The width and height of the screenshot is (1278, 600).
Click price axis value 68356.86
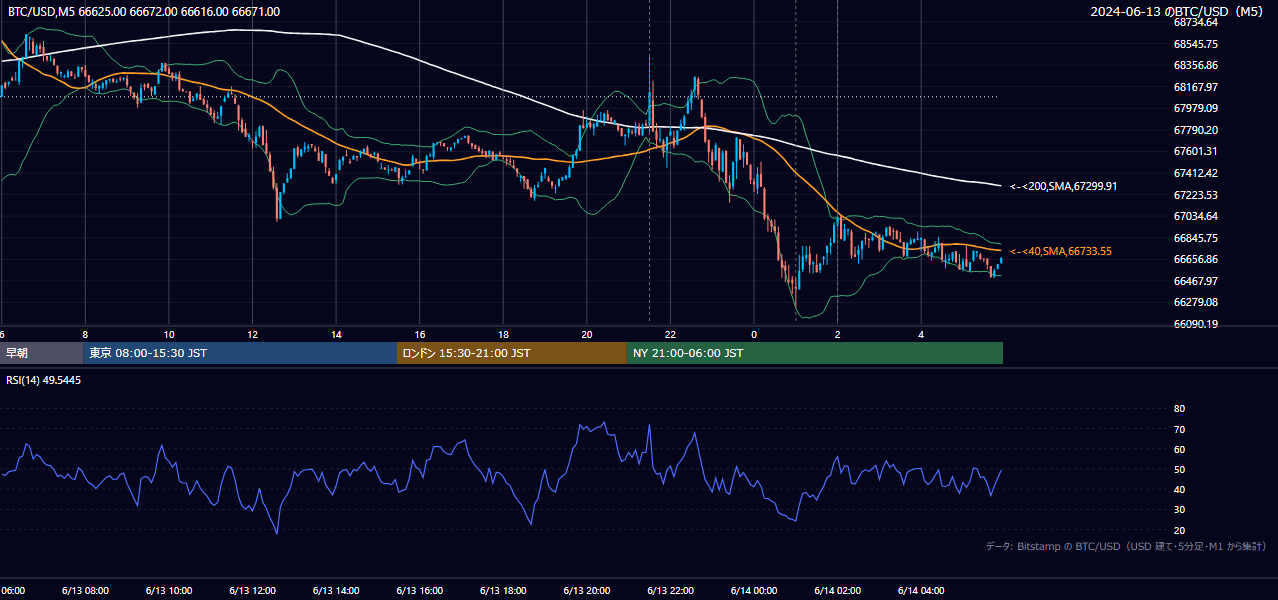click(x=1195, y=65)
